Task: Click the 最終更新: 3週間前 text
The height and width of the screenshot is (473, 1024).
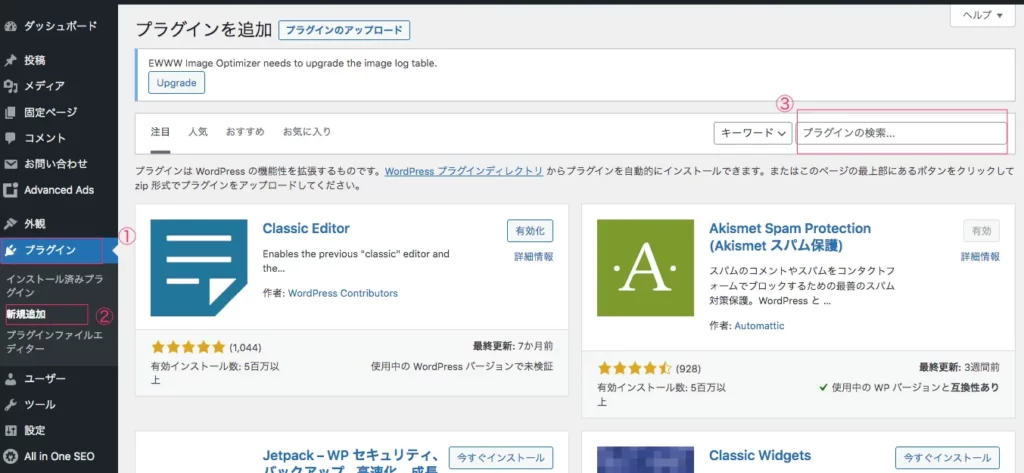Action: pos(959,367)
